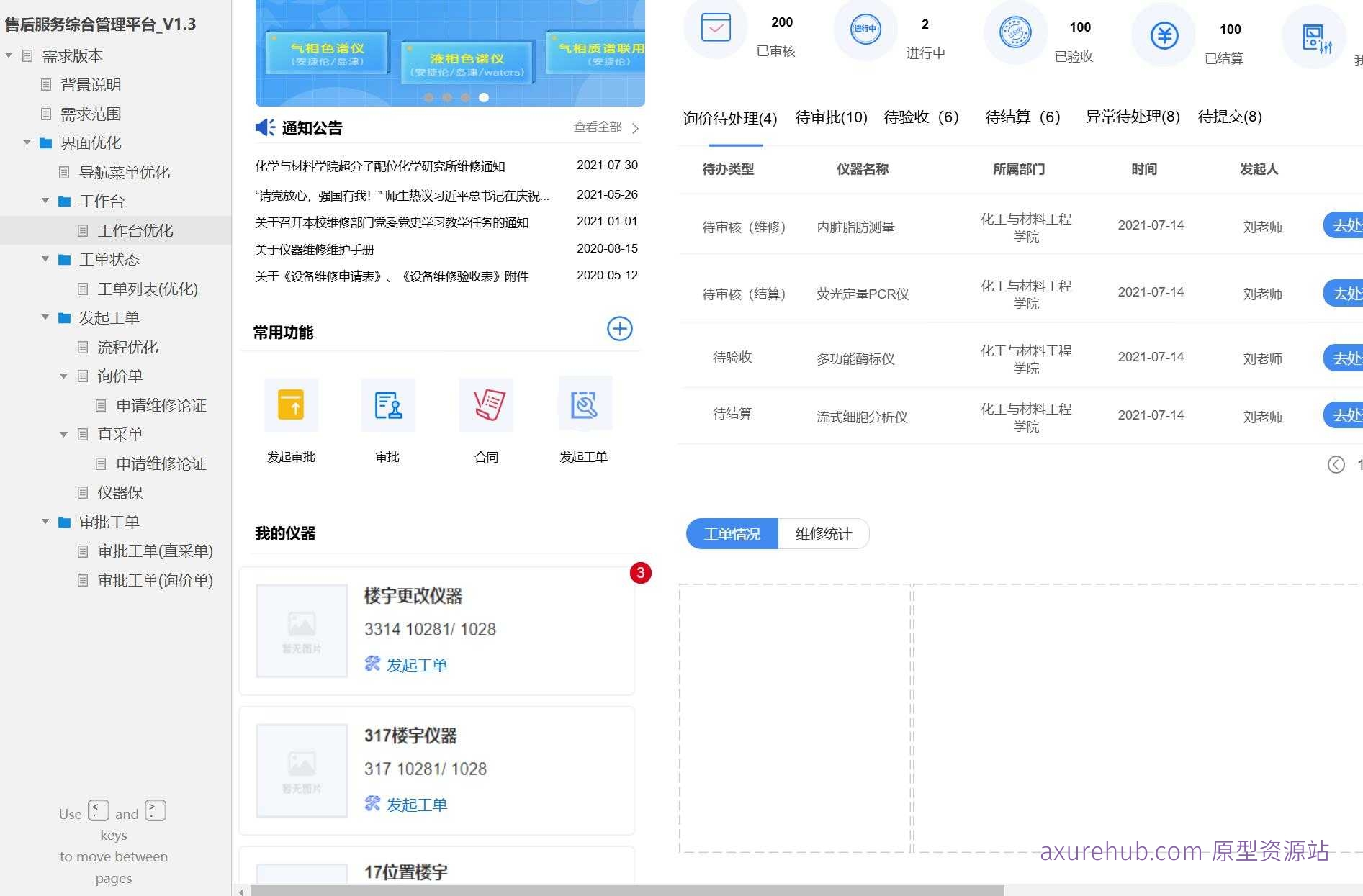Switch to the 维修统计 tab

[x=823, y=533]
